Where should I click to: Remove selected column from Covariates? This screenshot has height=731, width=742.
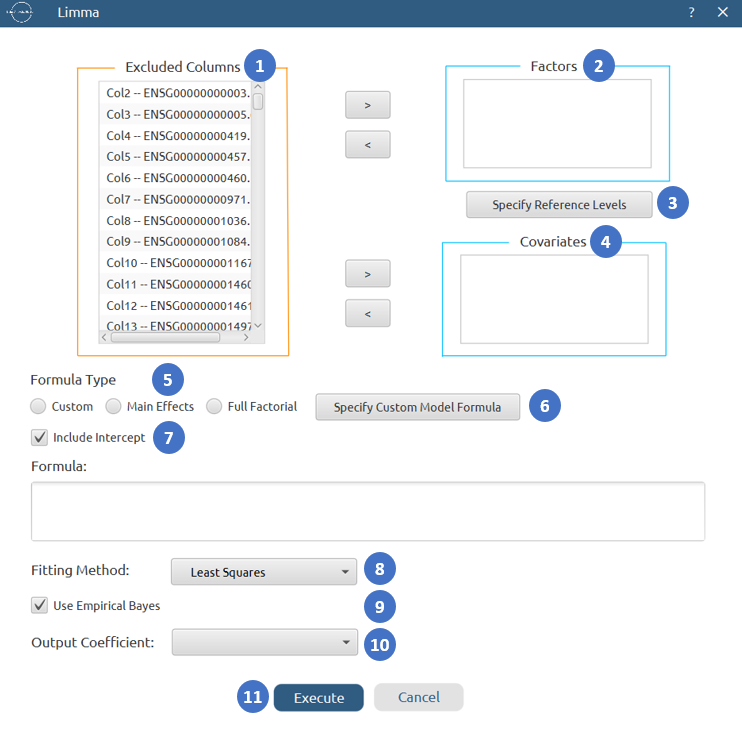tap(368, 313)
